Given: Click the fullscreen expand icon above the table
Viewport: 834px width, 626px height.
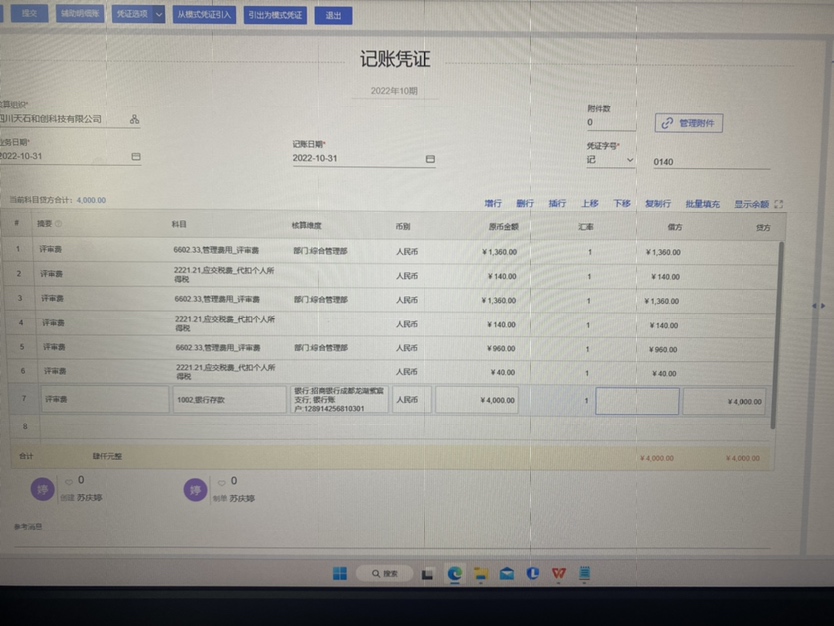Looking at the screenshot, I should [x=779, y=204].
